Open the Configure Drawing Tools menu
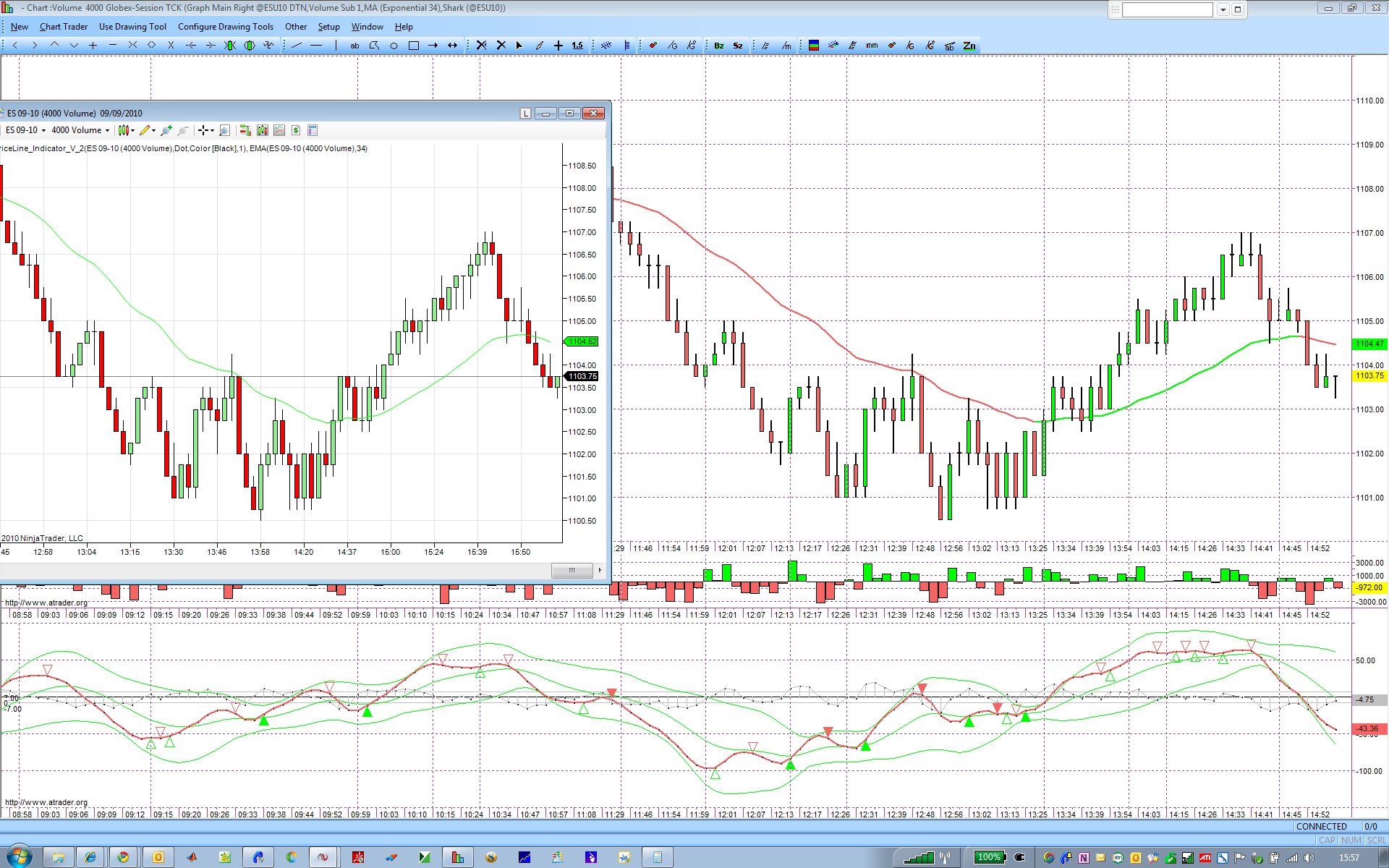Screen dimensions: 1389x868 click(x=226, y=27)
